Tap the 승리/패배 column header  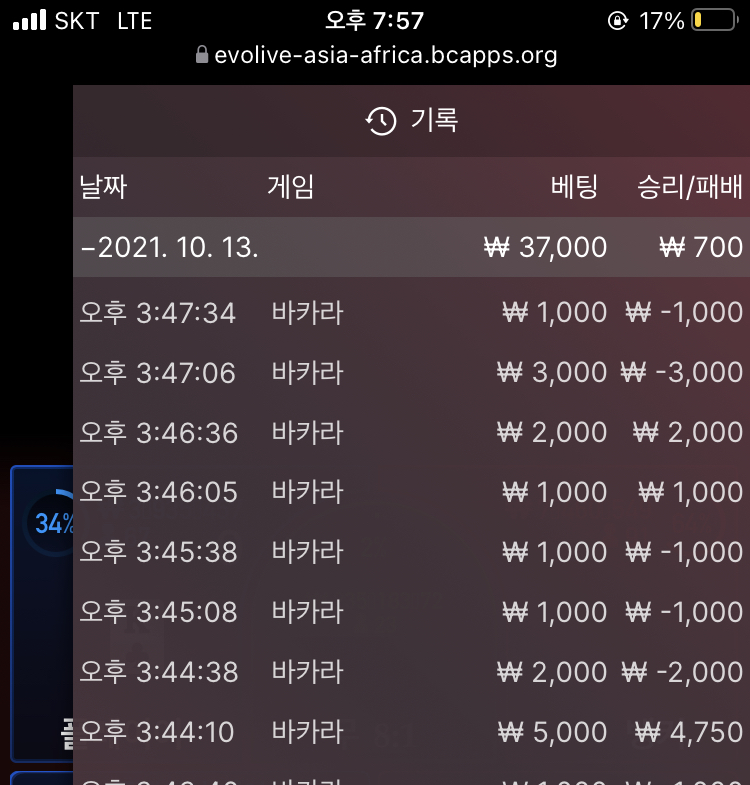pyautogui.click(x=690, y=187)
